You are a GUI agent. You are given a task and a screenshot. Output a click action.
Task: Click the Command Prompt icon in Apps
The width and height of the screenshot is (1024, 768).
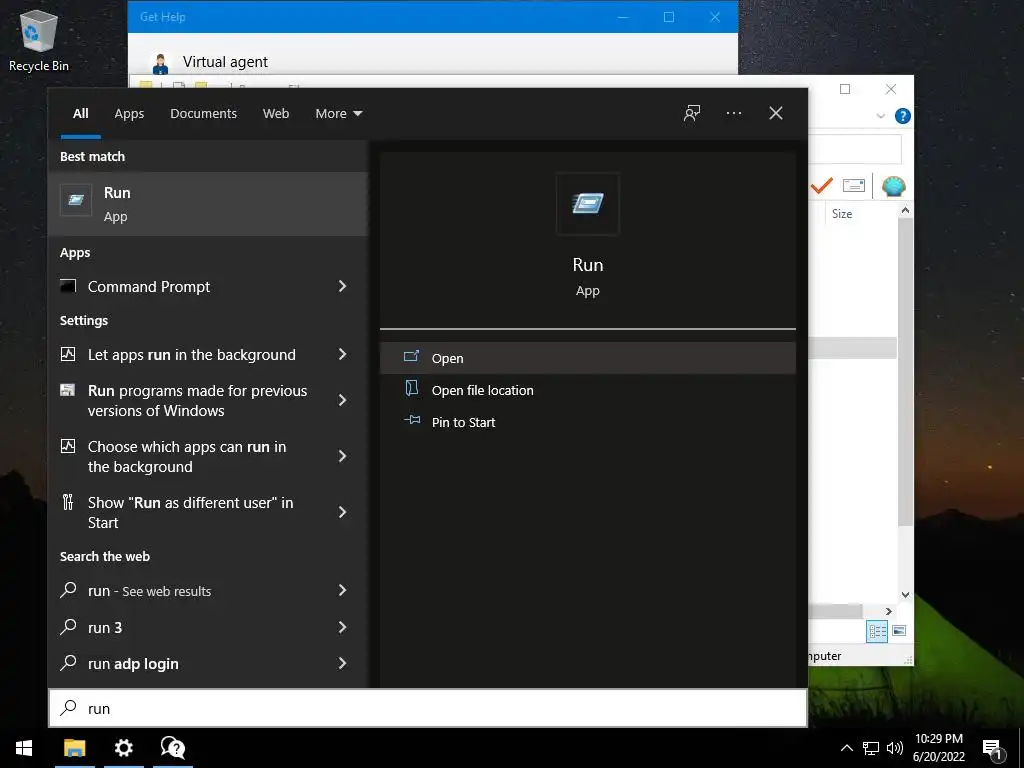[68, 286]
